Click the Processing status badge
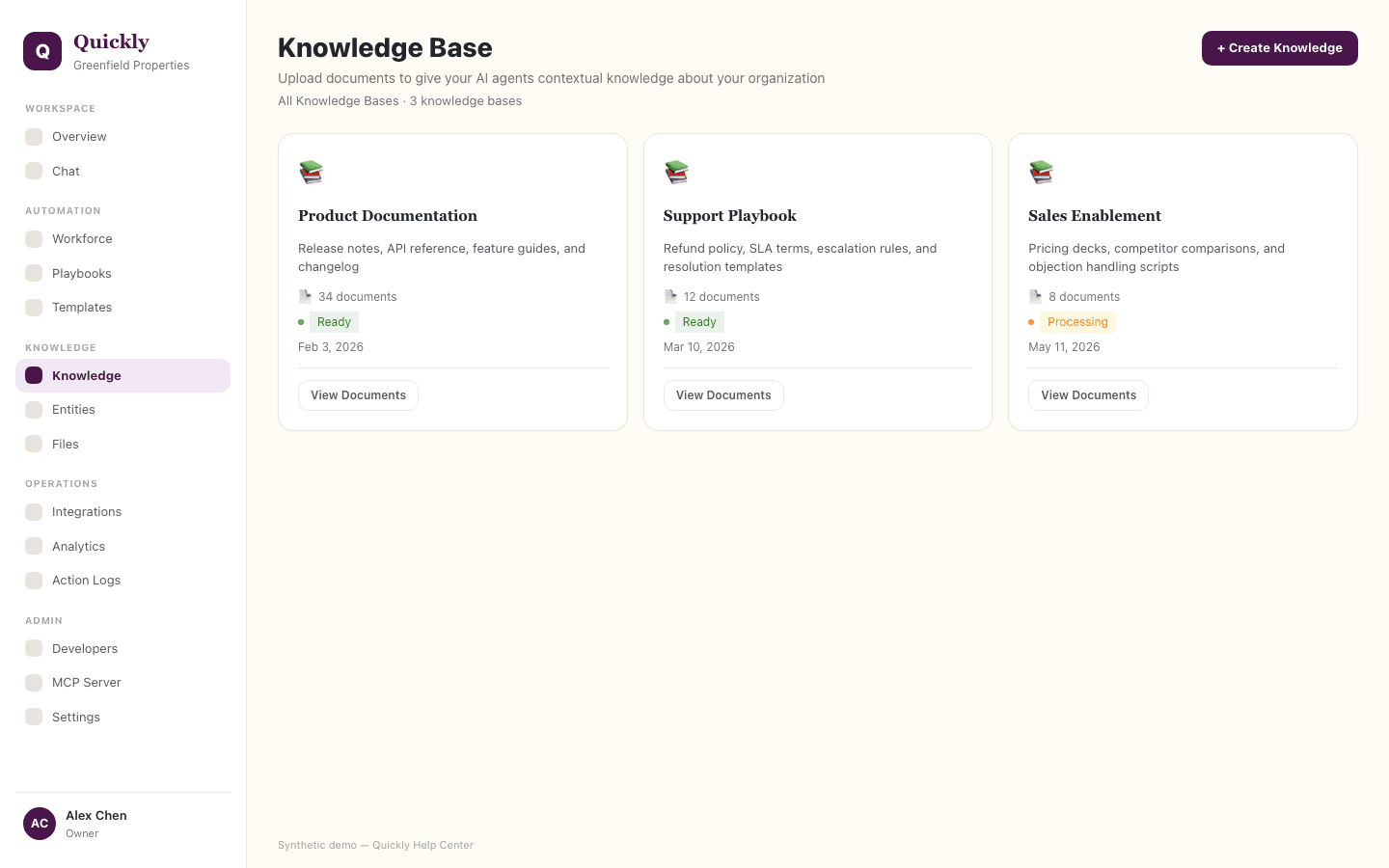The height and width of the screenshot is (868, 1389). [1077, 322]
